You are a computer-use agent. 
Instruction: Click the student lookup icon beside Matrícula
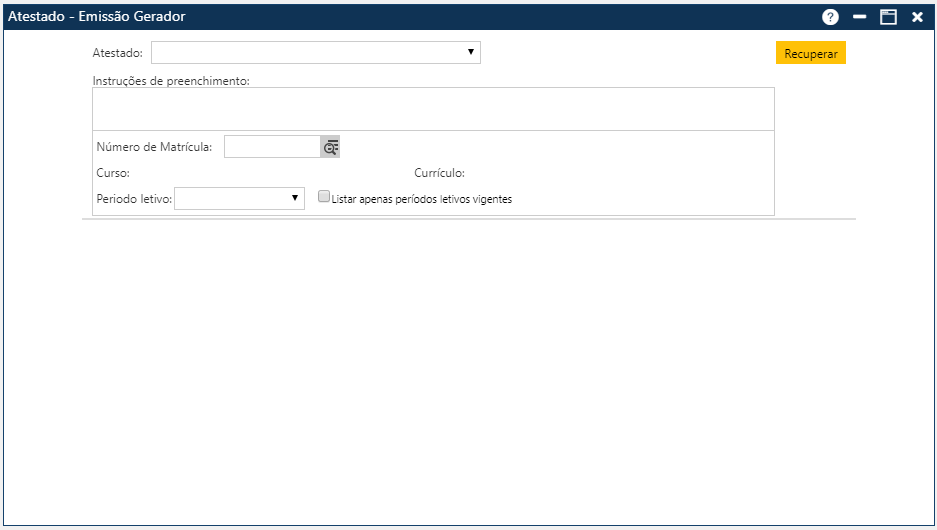pyautogui.click(x=330, y=147)
